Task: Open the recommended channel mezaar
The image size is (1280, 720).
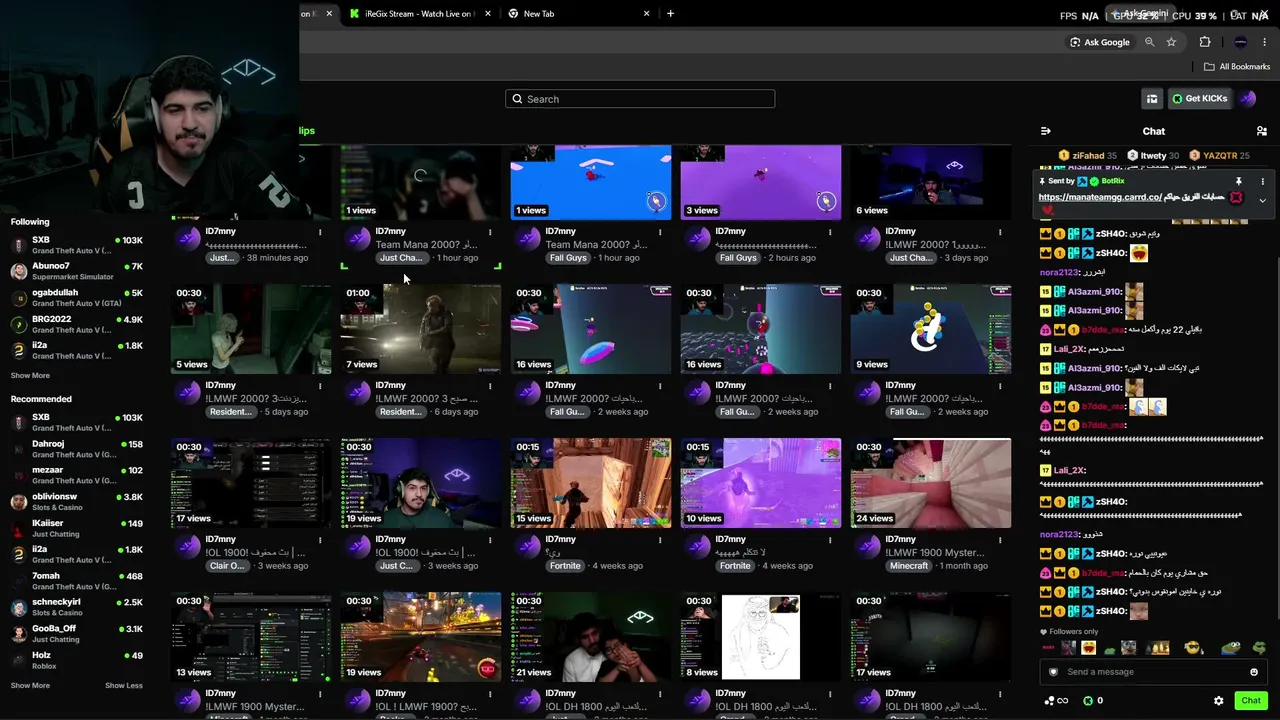Action: point(77,475)
